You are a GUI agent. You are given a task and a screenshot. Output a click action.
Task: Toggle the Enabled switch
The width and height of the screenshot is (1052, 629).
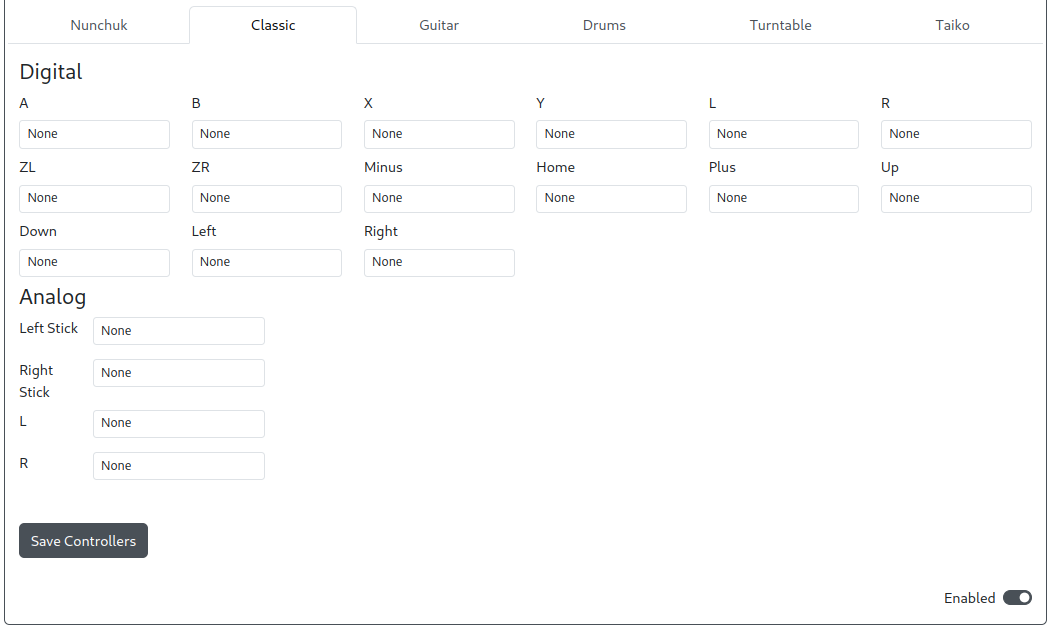1017,597
